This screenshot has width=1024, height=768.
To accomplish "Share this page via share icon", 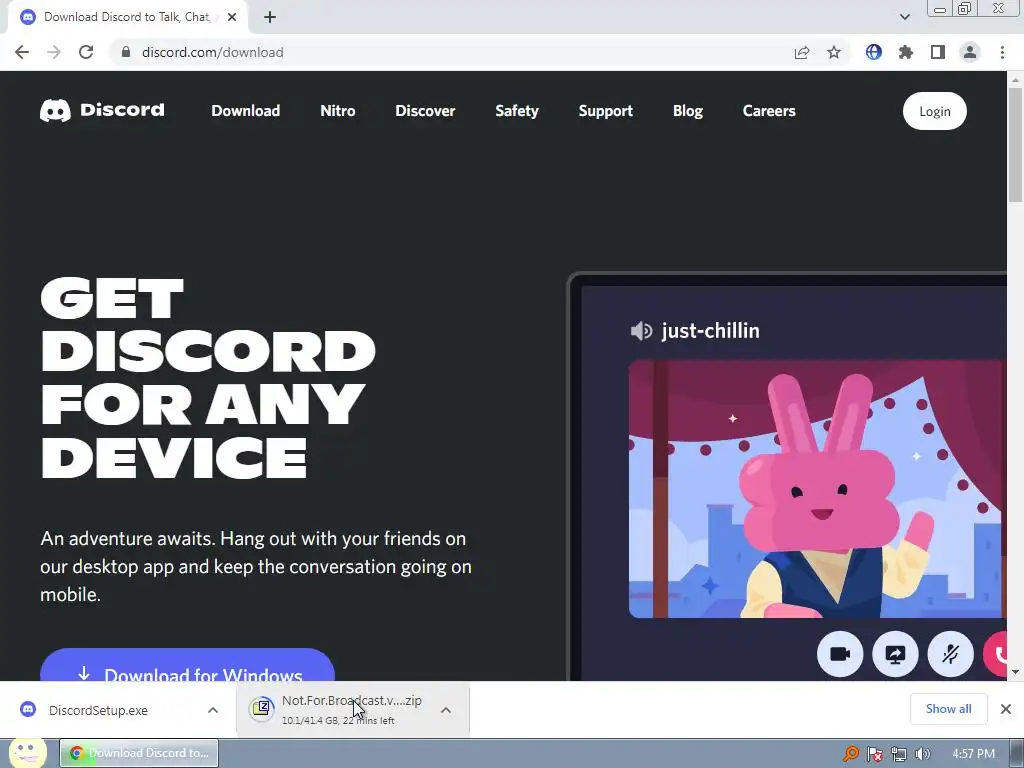I will click(x=802, y=52).
